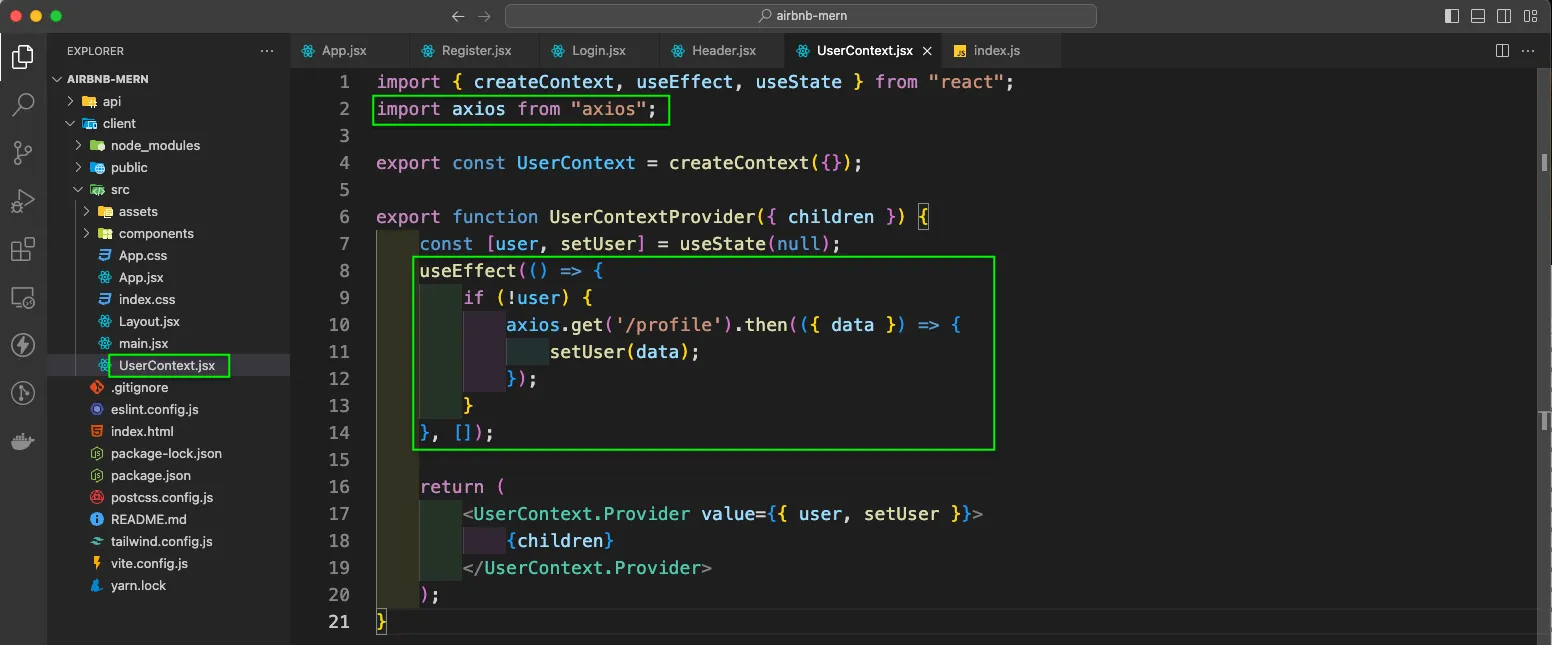Open vite.config.js in the explorer
The width and height of the screenshot is (1552, 645).
click(x=169, y=563)
